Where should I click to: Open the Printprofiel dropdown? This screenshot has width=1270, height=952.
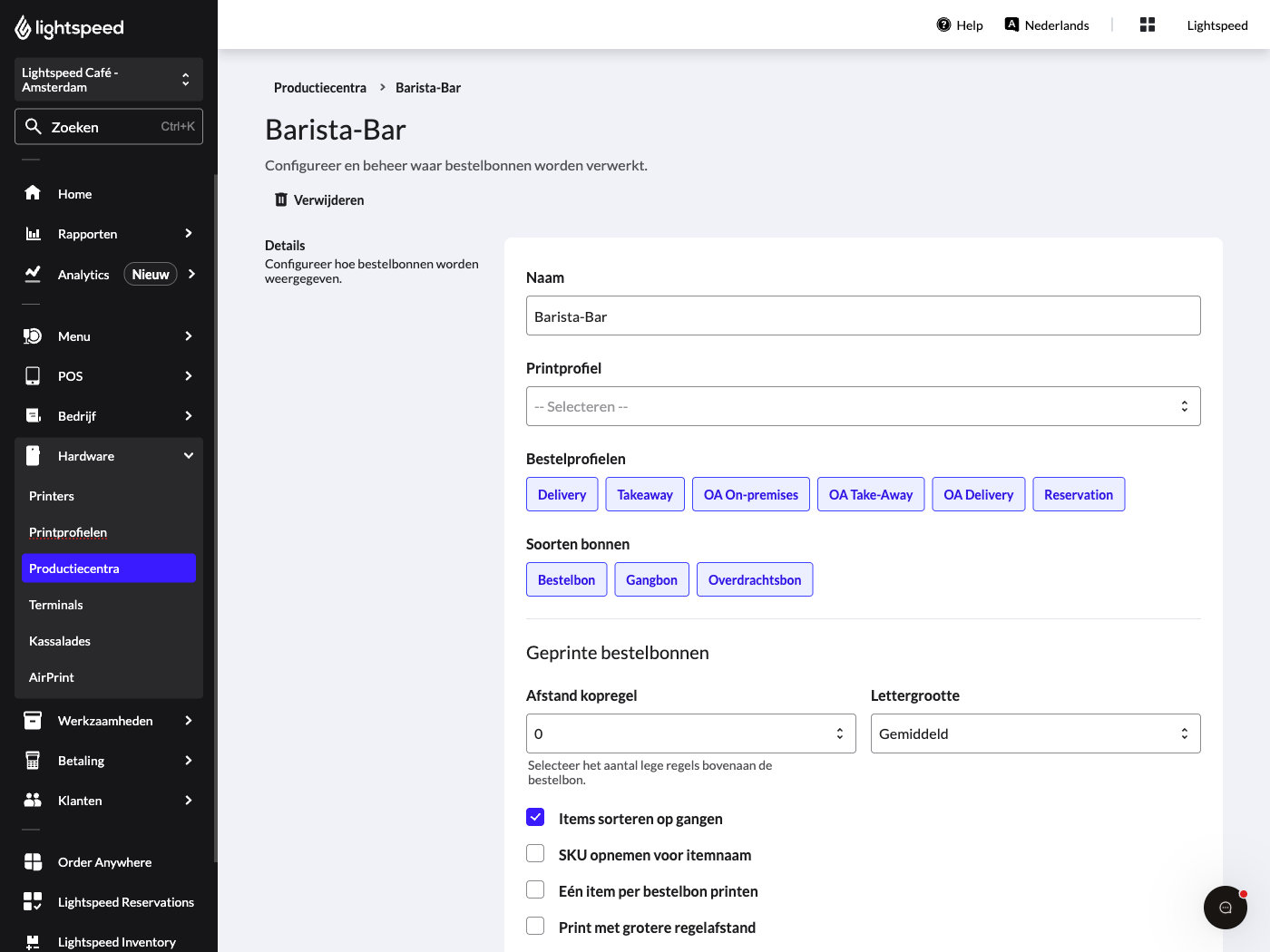coord(864,406)
